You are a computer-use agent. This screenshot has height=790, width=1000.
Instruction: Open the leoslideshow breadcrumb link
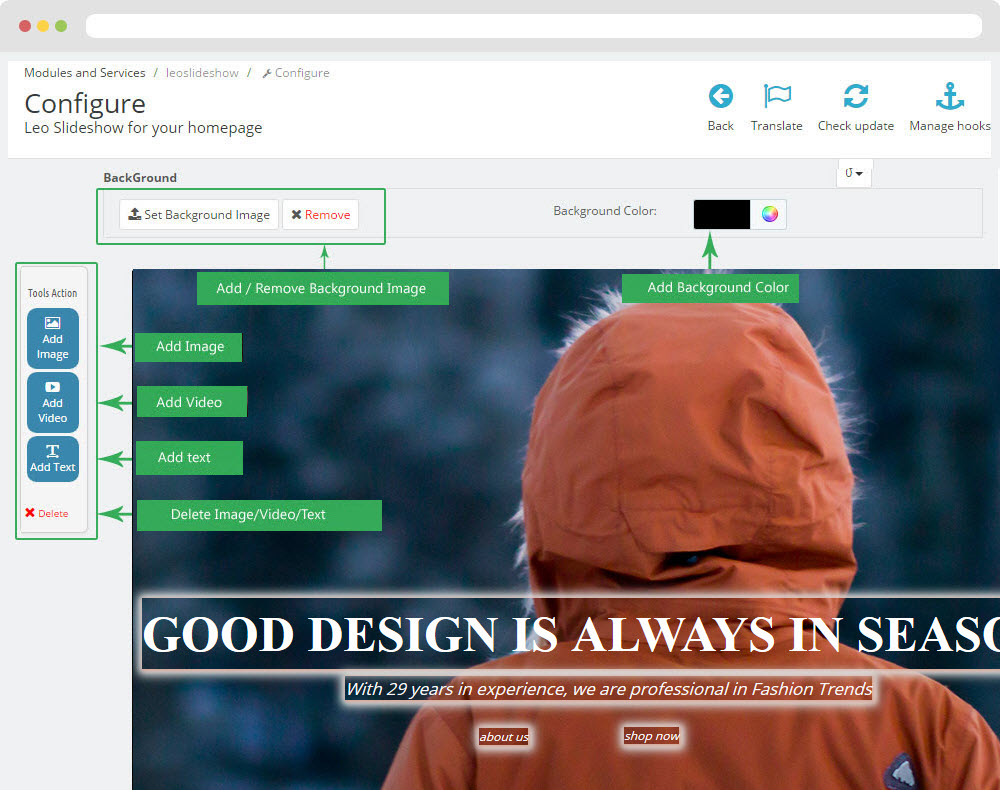point(202,73)
